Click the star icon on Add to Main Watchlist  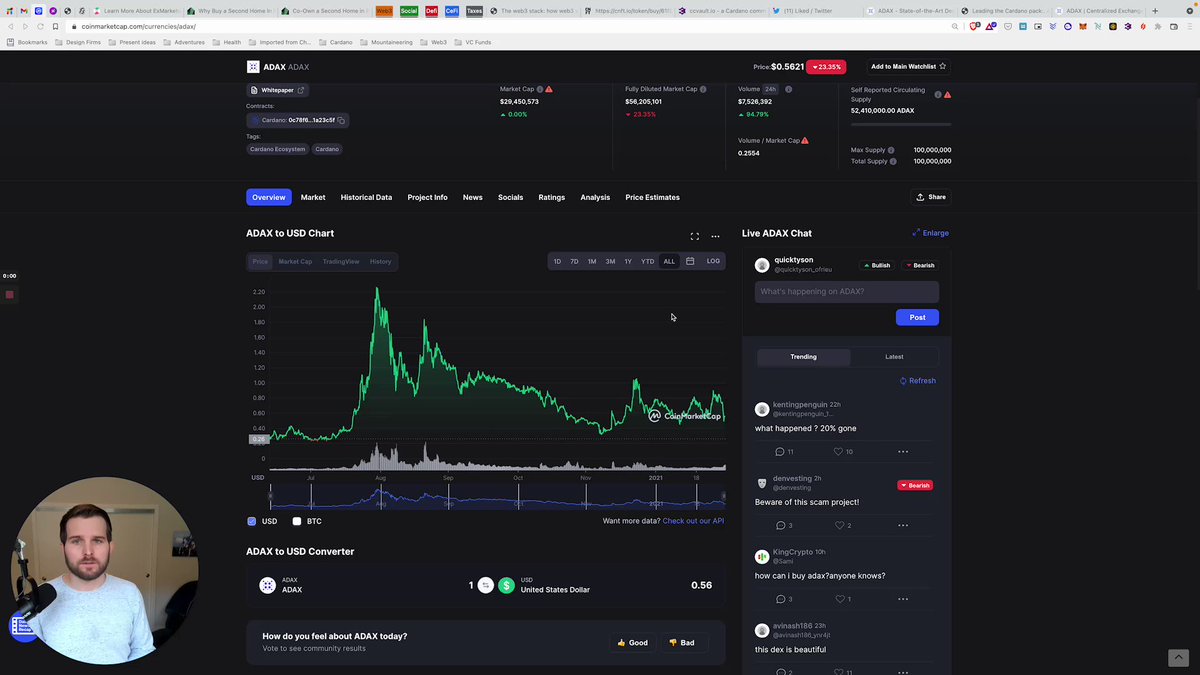click(942, 66)
